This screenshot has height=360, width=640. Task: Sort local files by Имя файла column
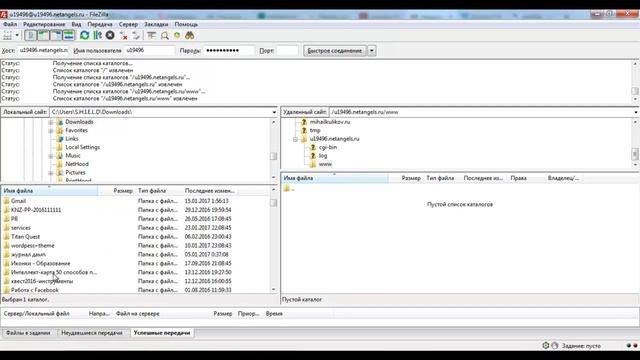click(49, 191)
